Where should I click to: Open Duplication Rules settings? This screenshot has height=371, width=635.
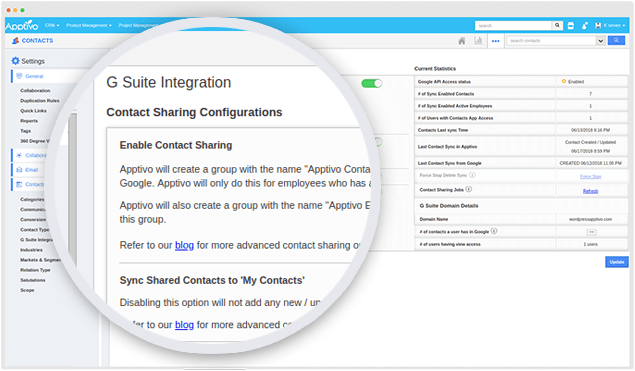pyautogui.click(x=40, y=100)
